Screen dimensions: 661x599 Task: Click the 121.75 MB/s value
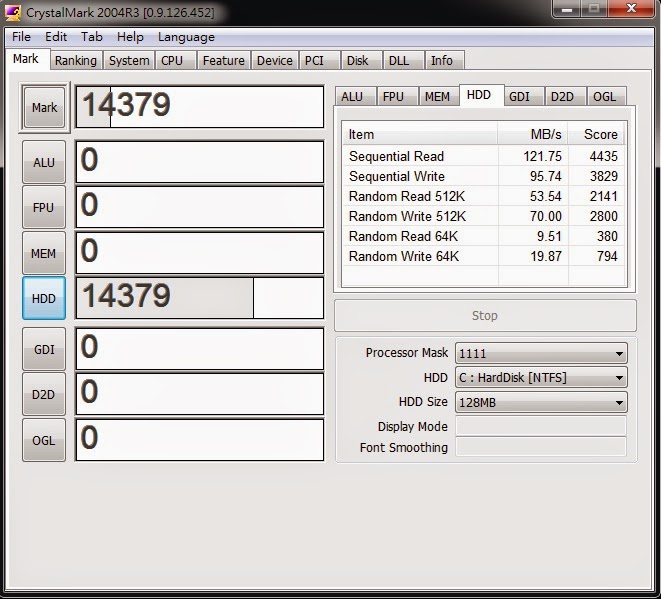coord(543,156)
